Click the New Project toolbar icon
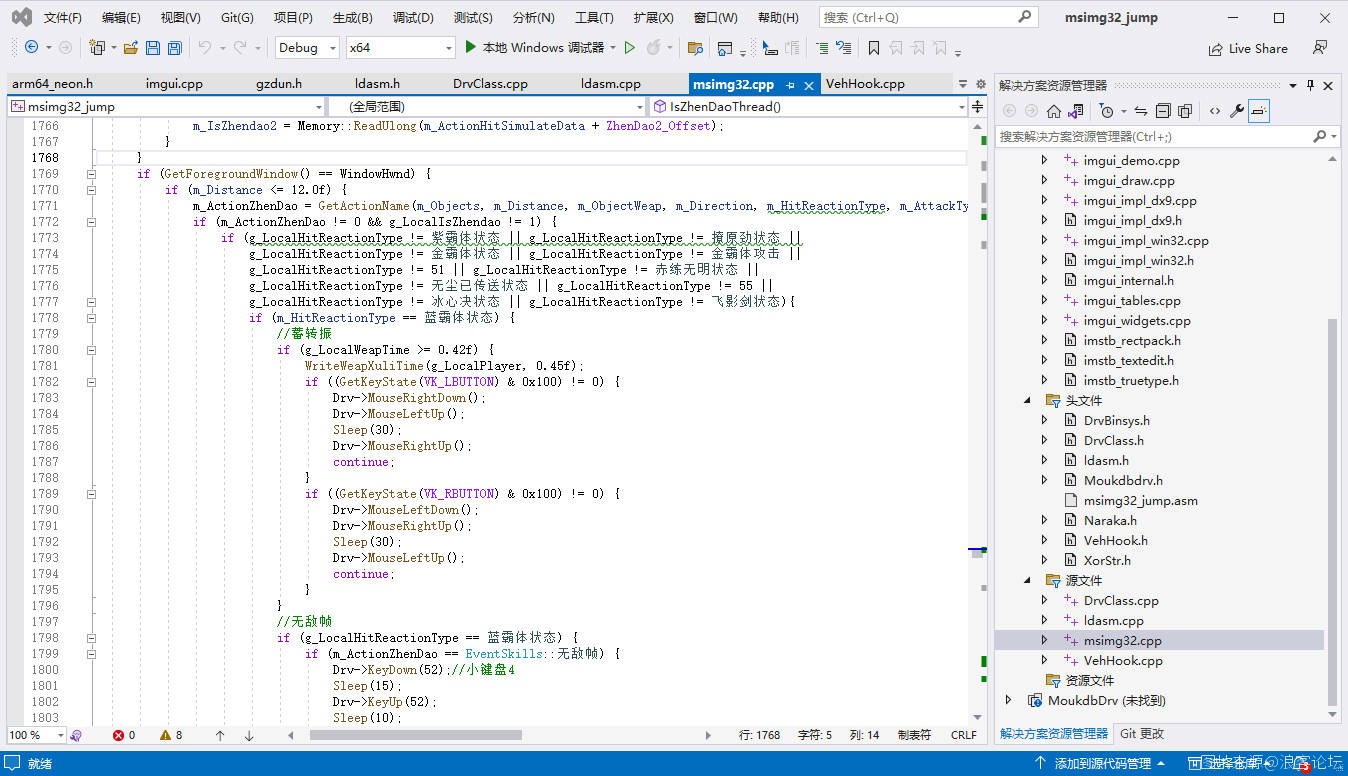This screenshot has width=1348, height=776. click(x=97, y=47)
